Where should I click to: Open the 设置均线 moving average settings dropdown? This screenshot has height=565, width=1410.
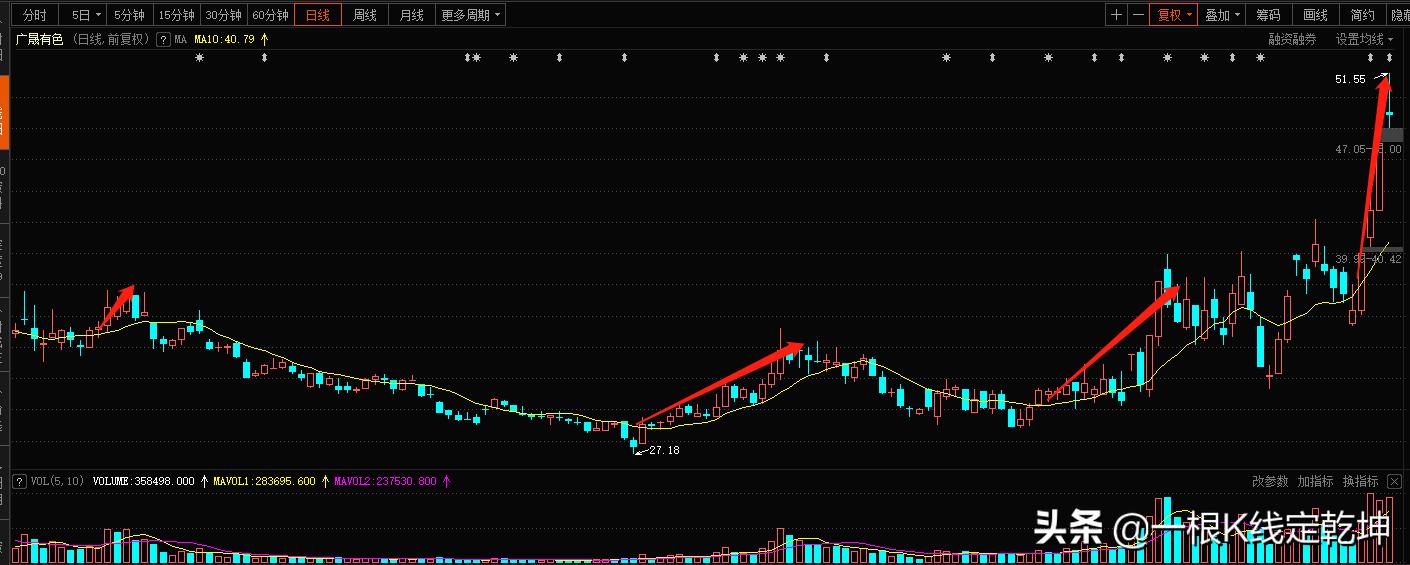point(1364,39)
